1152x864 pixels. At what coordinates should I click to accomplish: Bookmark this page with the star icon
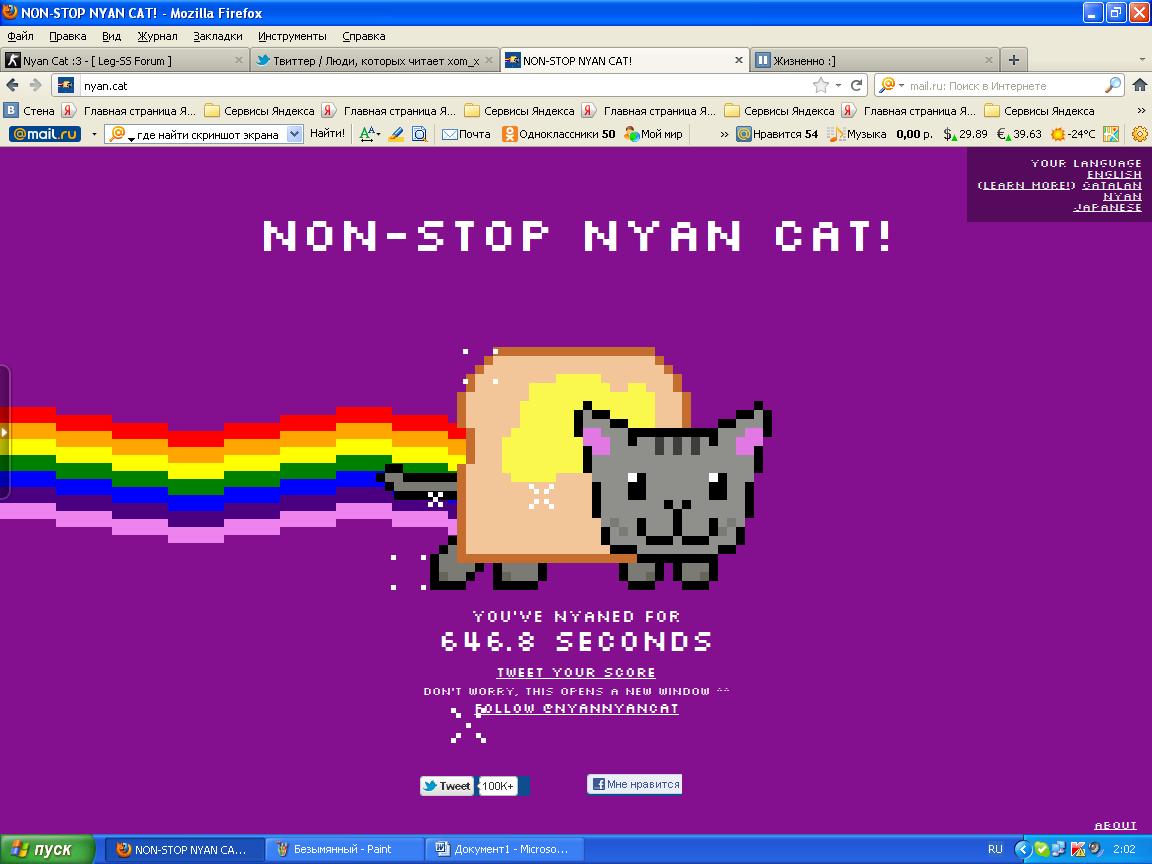(821, 85)
